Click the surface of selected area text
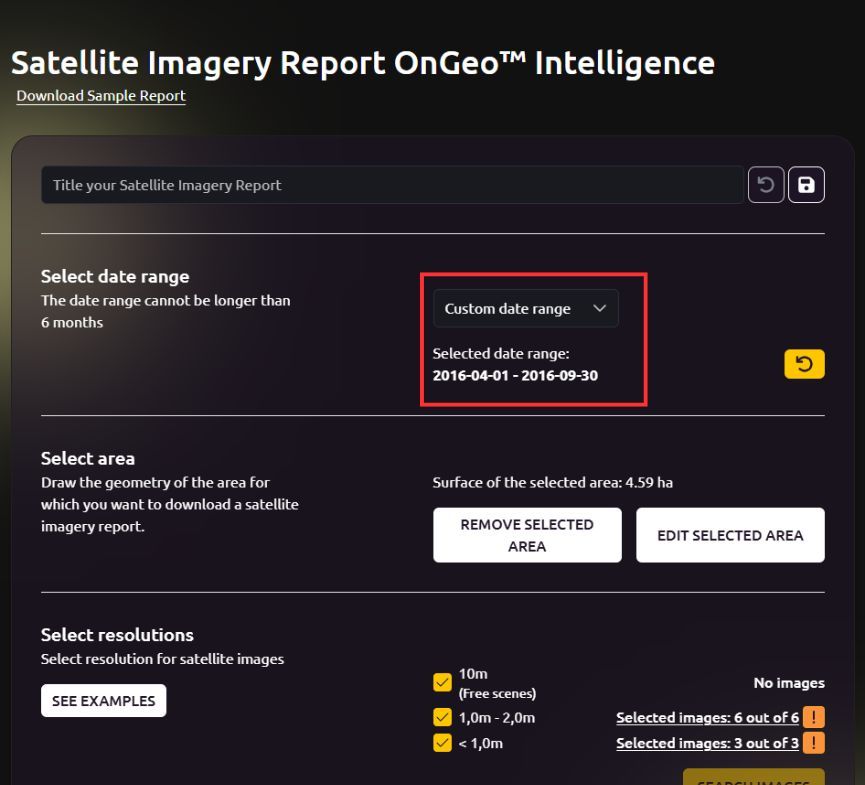Viewport: 865px width, 785px height. [x=552, y=483]
